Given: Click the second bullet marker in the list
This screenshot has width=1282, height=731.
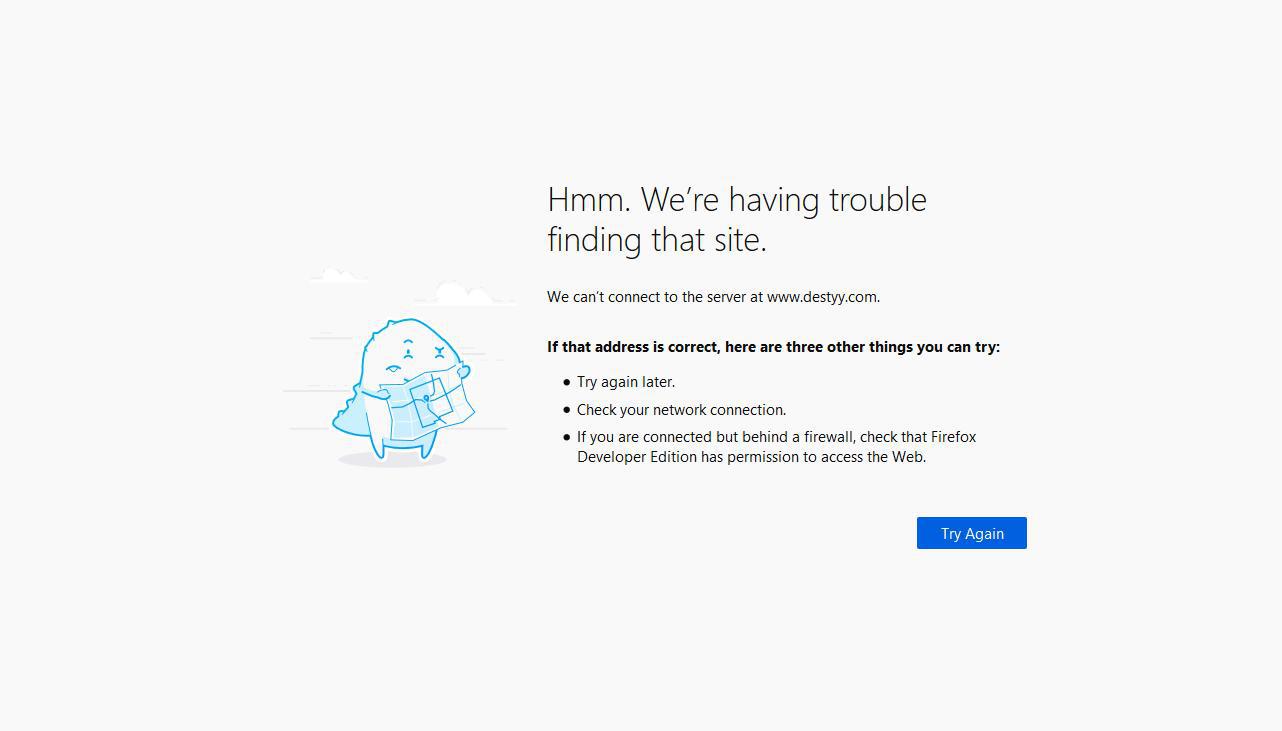Looking at the screenshot, I should 566,411.
